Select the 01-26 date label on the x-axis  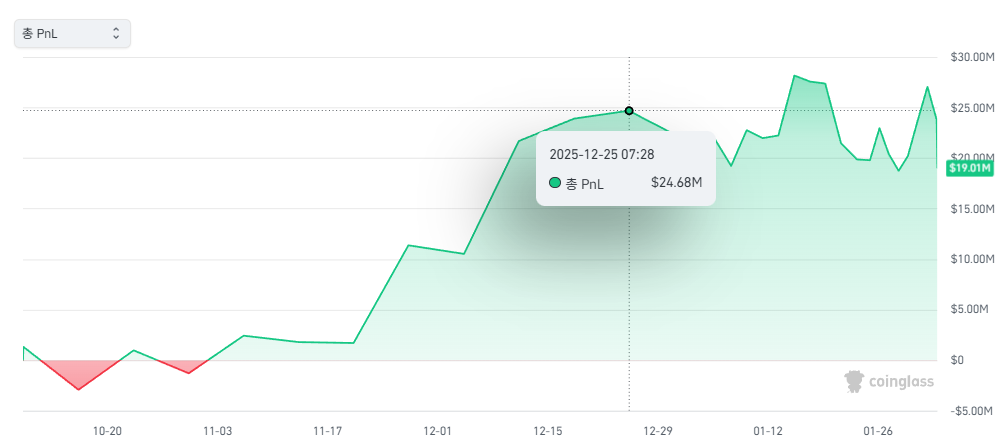878,431
